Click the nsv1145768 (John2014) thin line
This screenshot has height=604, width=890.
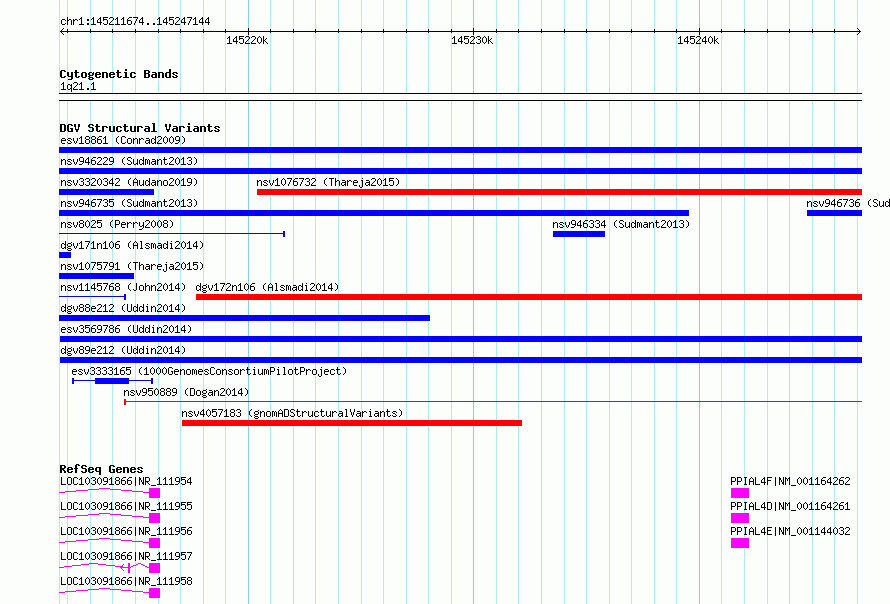tap(93, 297)
